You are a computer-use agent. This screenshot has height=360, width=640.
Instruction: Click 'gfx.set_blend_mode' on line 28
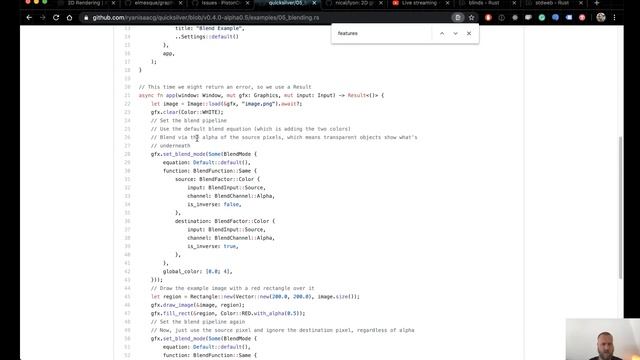point(204,154)
